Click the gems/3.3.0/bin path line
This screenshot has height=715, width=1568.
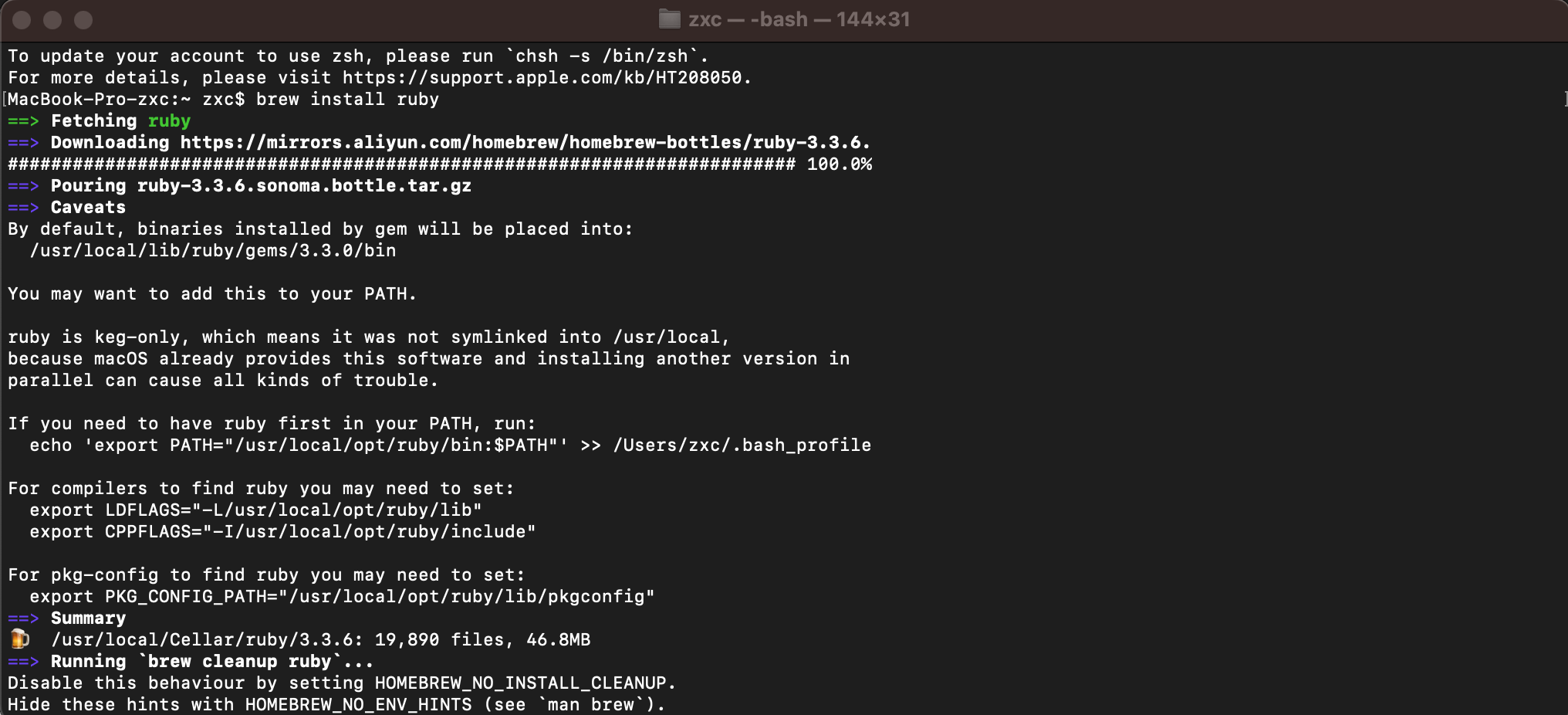point(212,251)
